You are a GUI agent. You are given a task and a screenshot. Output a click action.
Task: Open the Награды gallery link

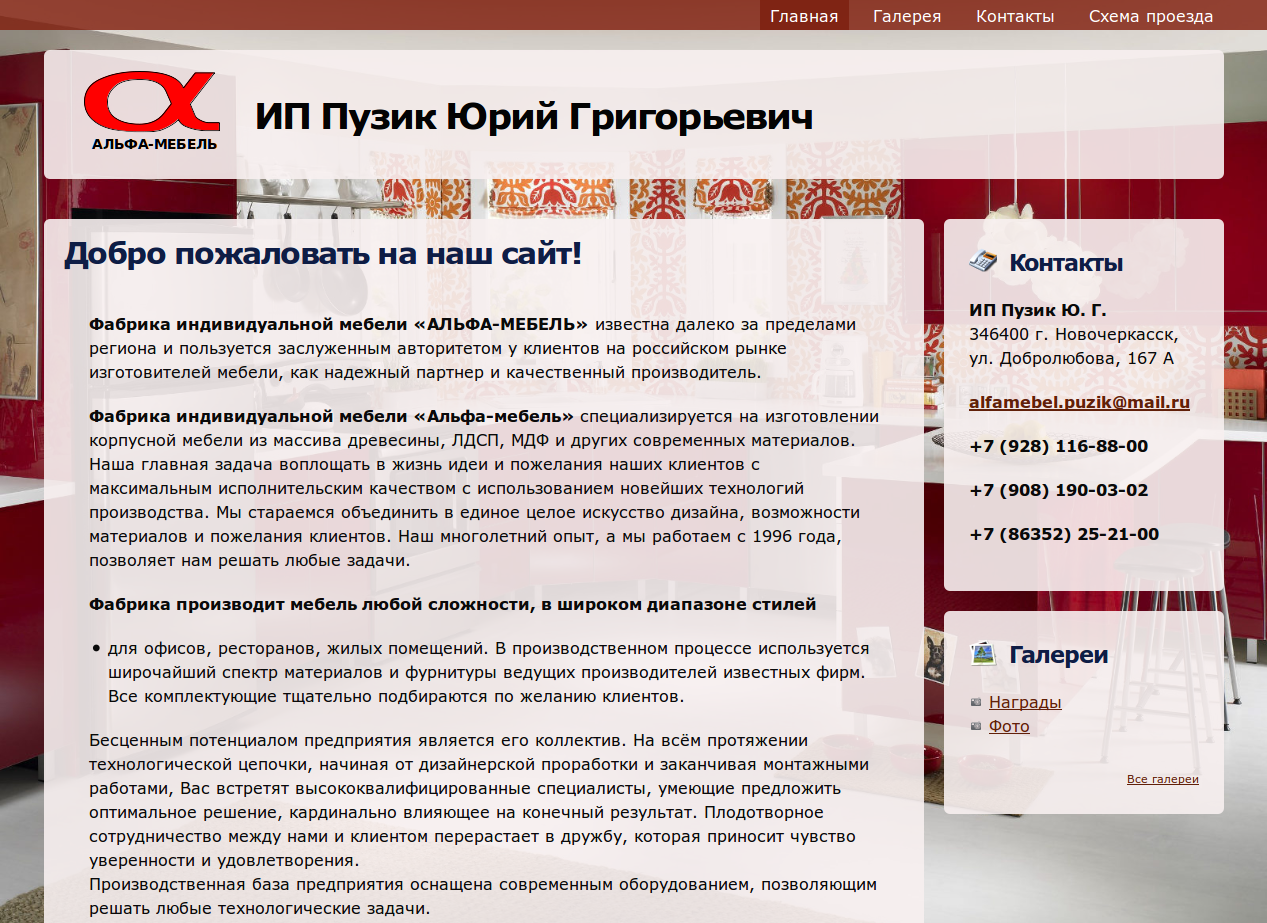pos(1025,702)
